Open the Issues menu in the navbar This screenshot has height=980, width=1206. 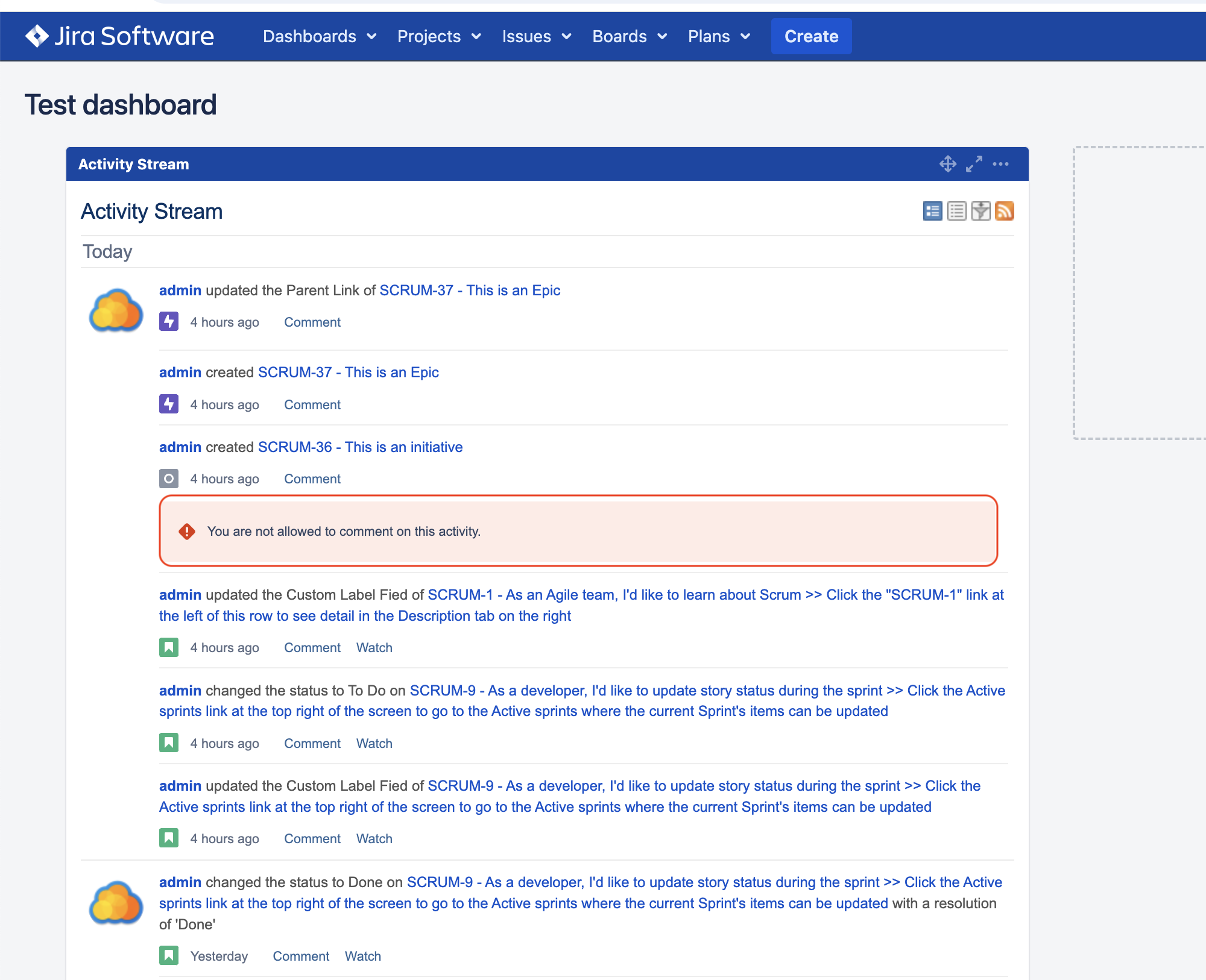(x=537, y=36)
